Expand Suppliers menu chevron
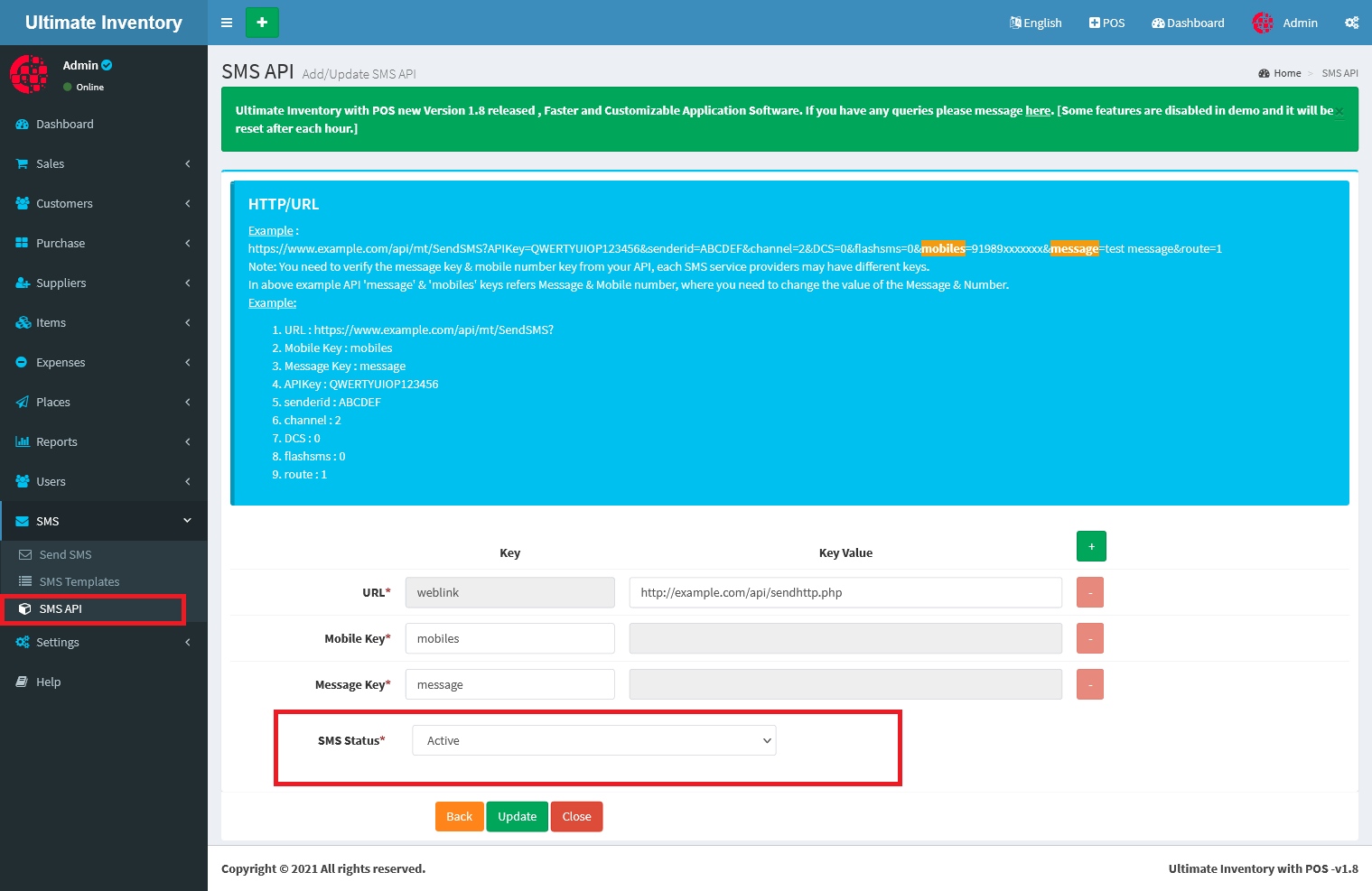1372x891 pixels. (x=188, y=283)
